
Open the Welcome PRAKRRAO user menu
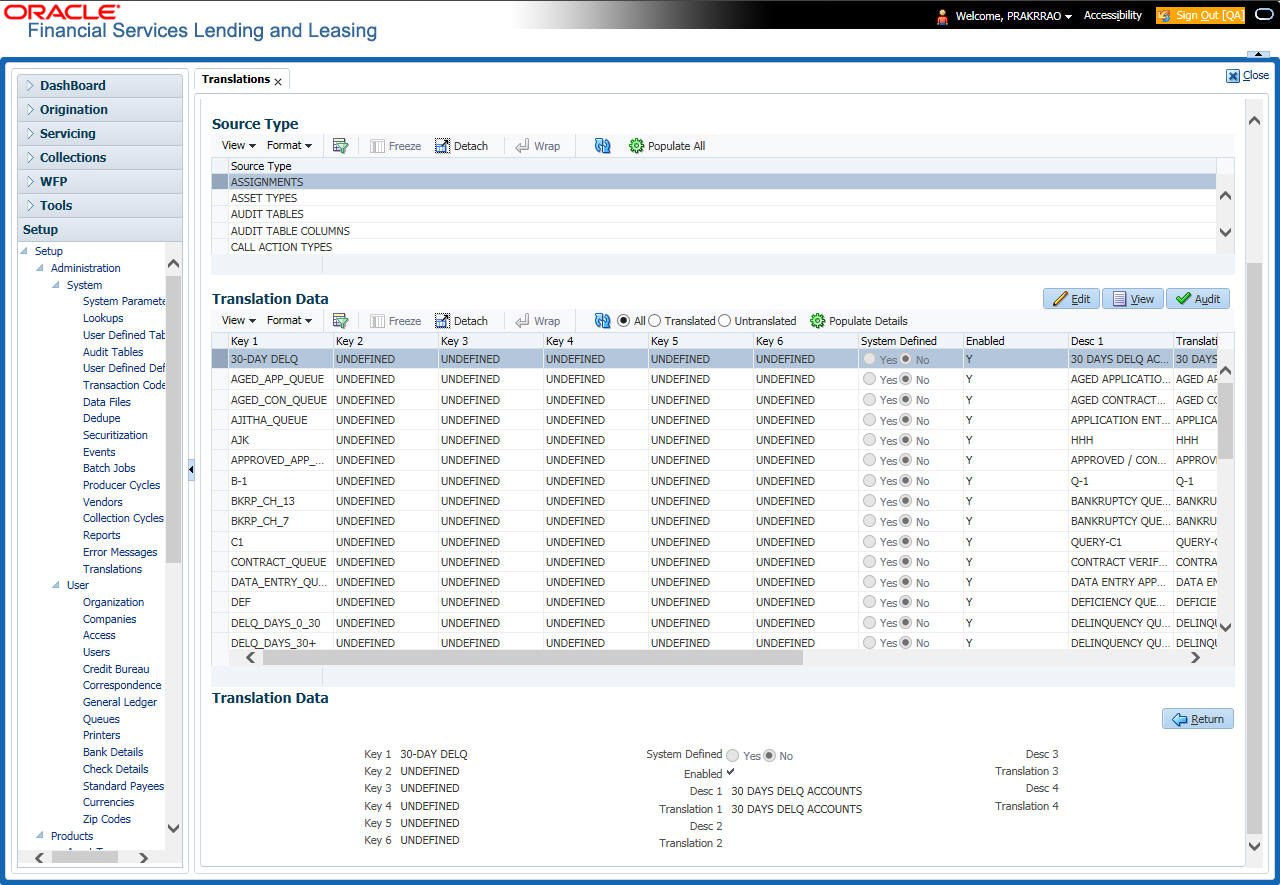[1013, 16]
